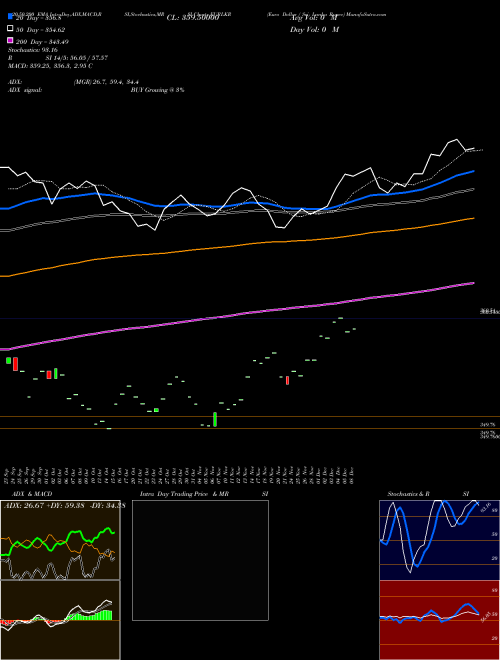The image size is (500, 660).
Task: Click the 'Stochastics: 93.16' reading
Action: pyautogui.click(x=33, y=50)
